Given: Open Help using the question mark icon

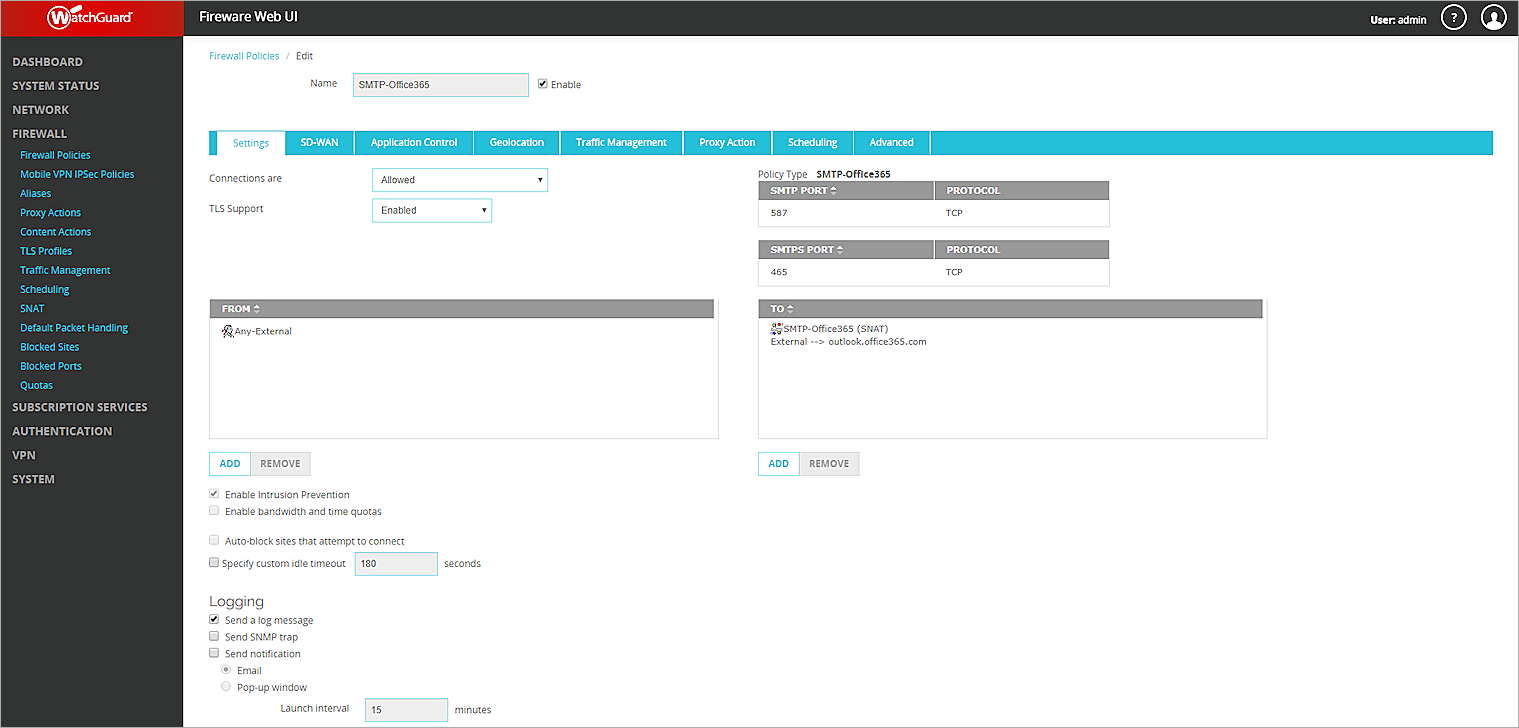Looking at the screenshot, I should click(x=1453, y=17).
